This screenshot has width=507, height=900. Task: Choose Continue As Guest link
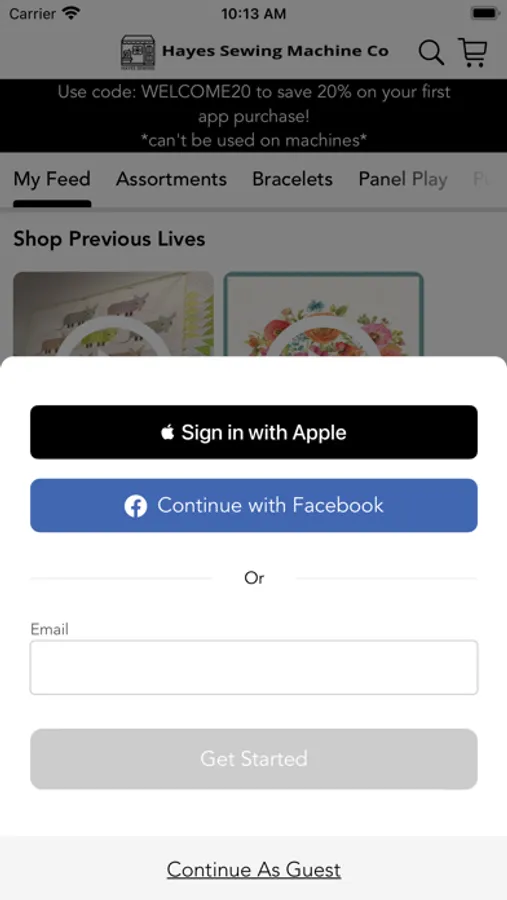pos(254,870)
